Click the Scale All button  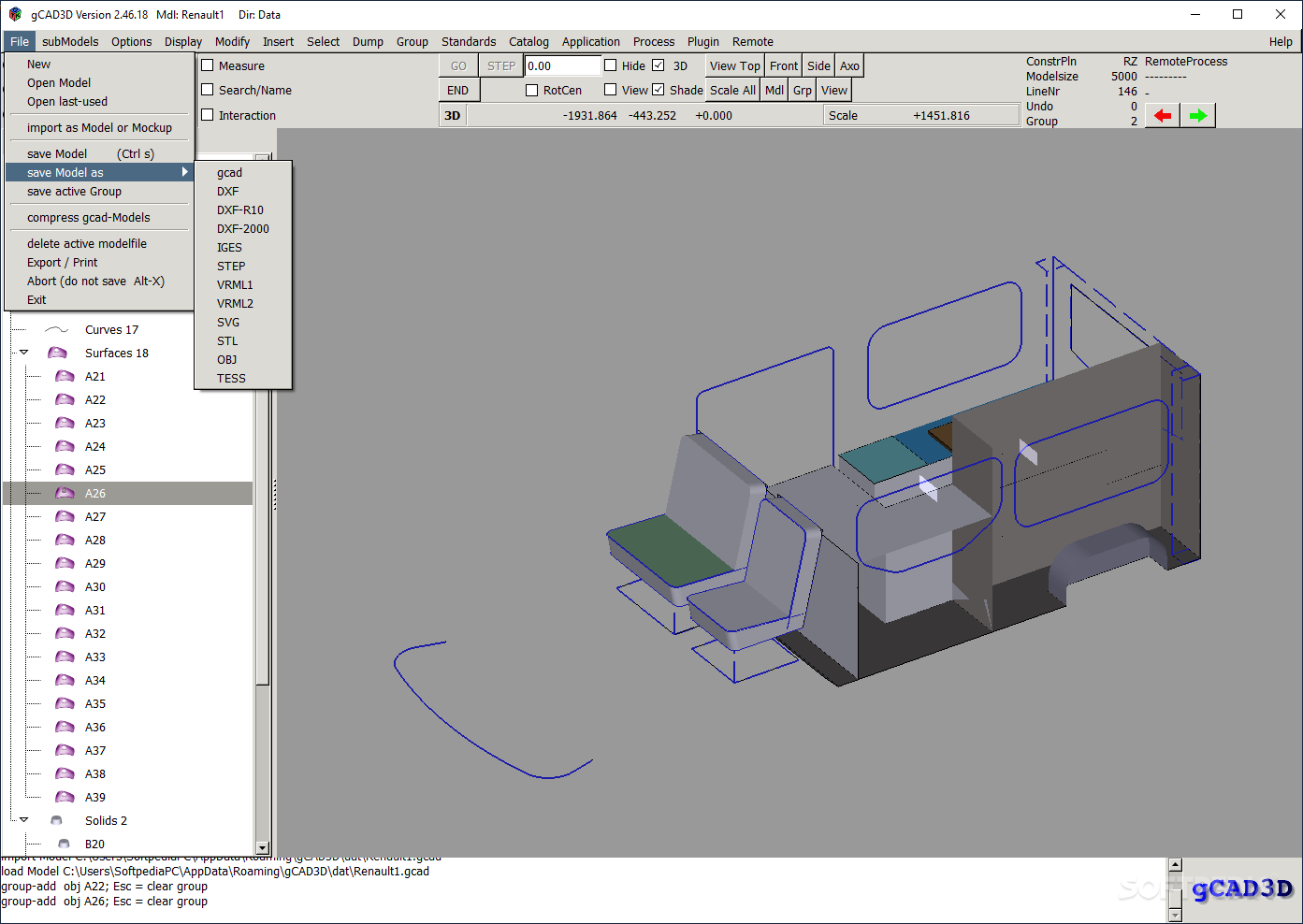click(732, 90)
